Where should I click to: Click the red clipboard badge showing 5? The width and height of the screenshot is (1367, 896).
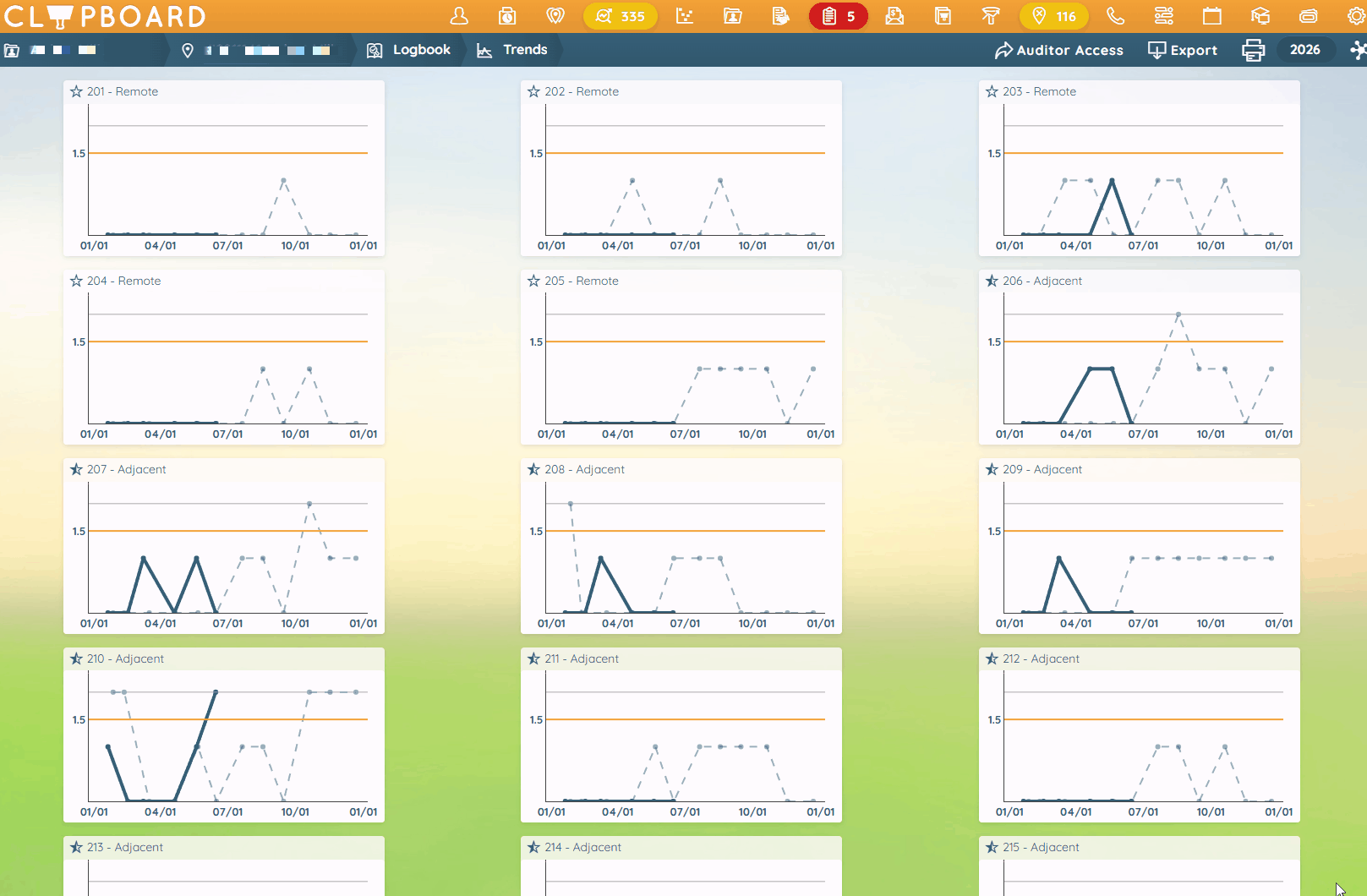point(838,16)
